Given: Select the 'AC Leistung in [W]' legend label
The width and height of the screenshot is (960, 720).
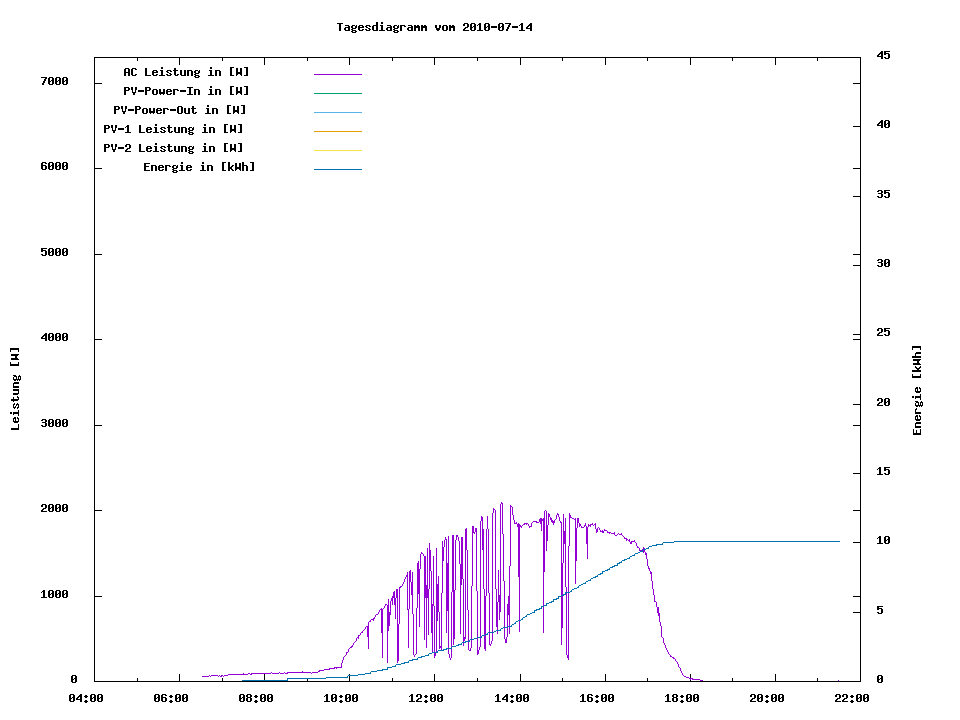Looking at the screenshot, I should [186, 72].
